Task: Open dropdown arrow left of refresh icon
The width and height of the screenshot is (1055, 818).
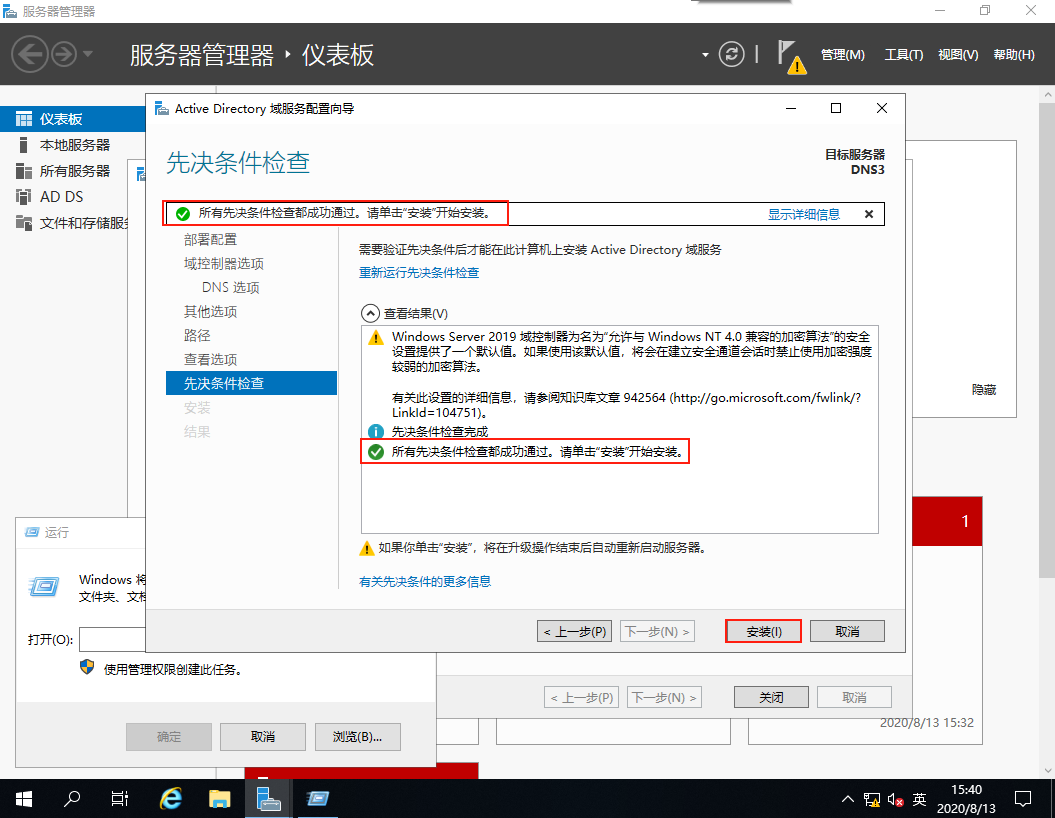Action: pyautogui.click(x=705, y=54)
